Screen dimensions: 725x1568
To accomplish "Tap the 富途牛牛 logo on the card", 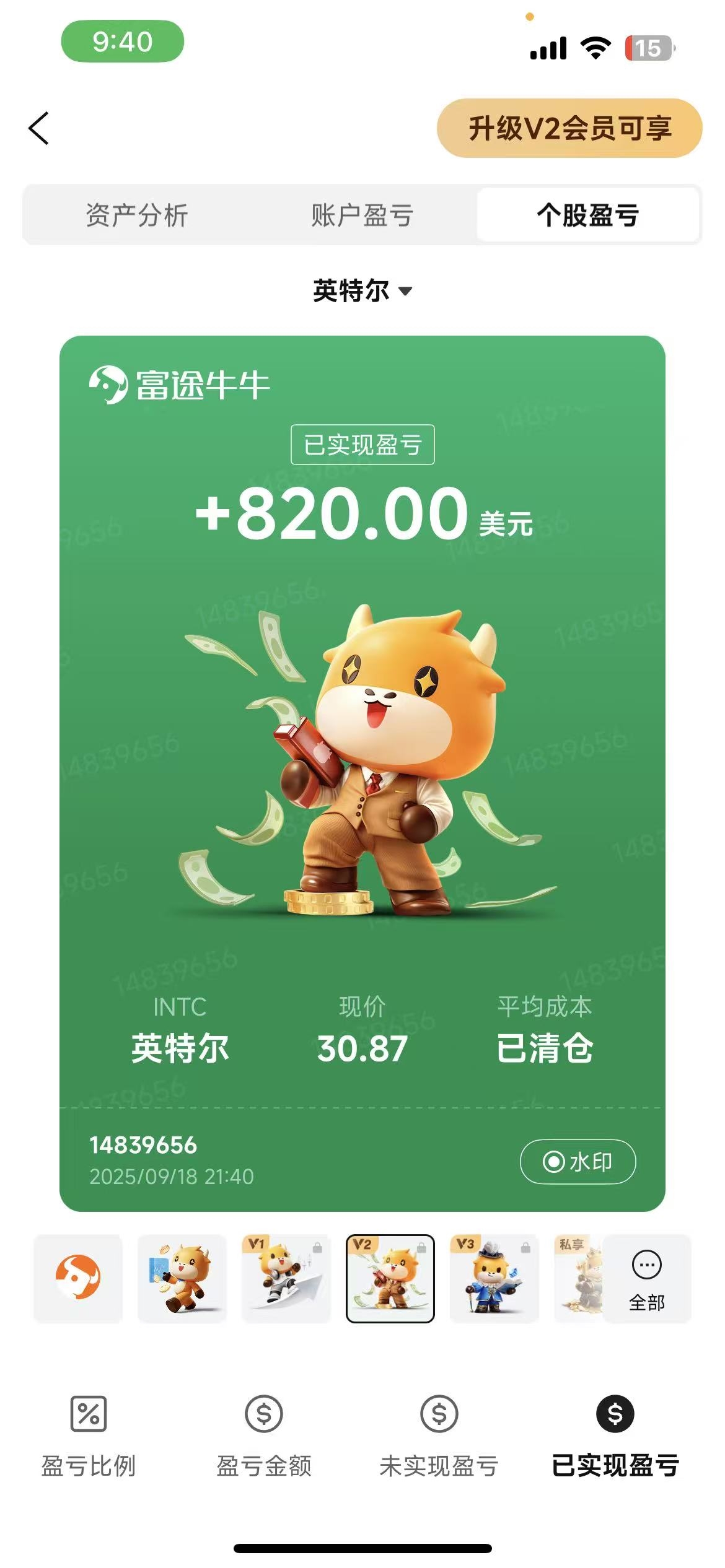I will tap(180, 385).
